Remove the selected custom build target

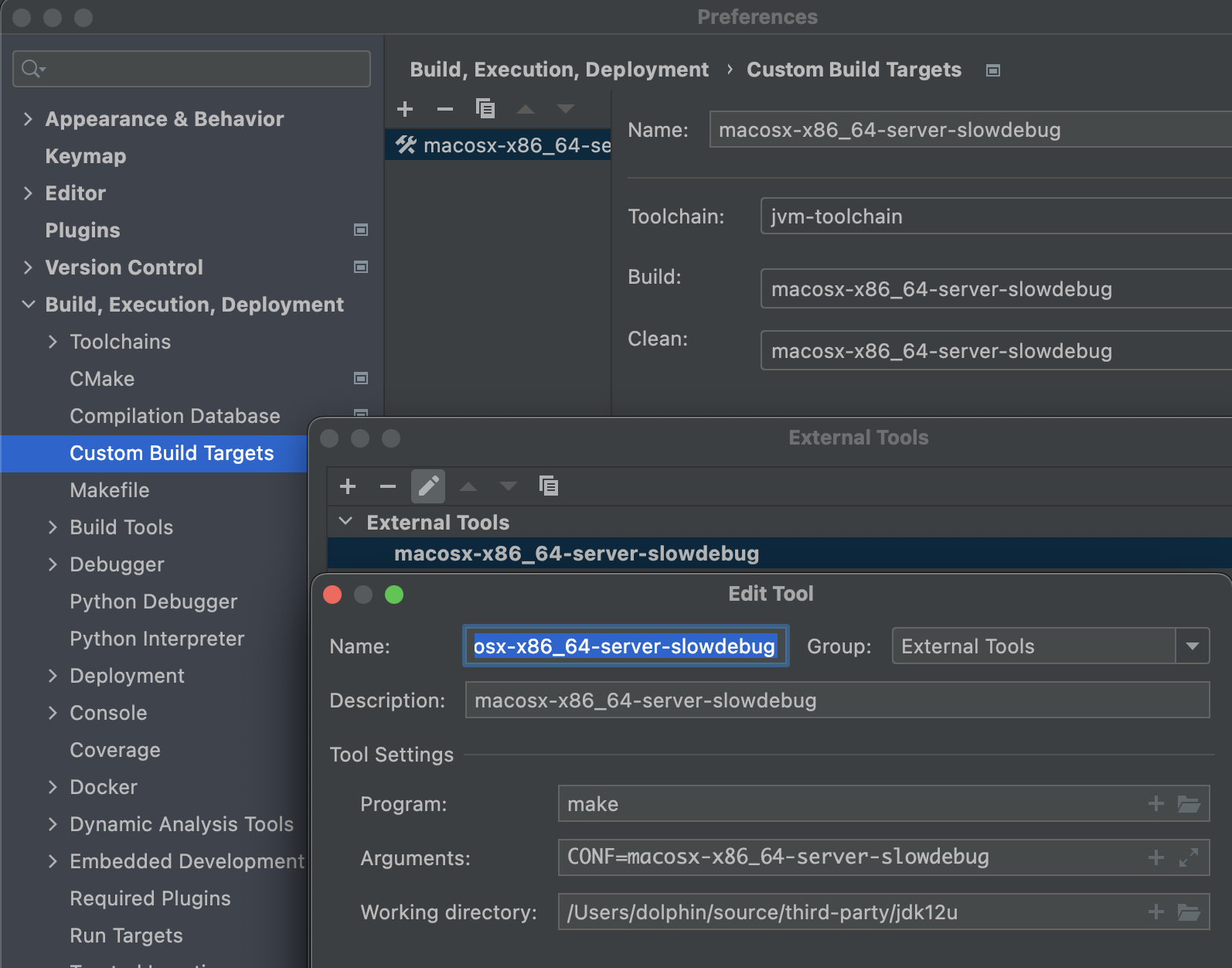(445, 109)
